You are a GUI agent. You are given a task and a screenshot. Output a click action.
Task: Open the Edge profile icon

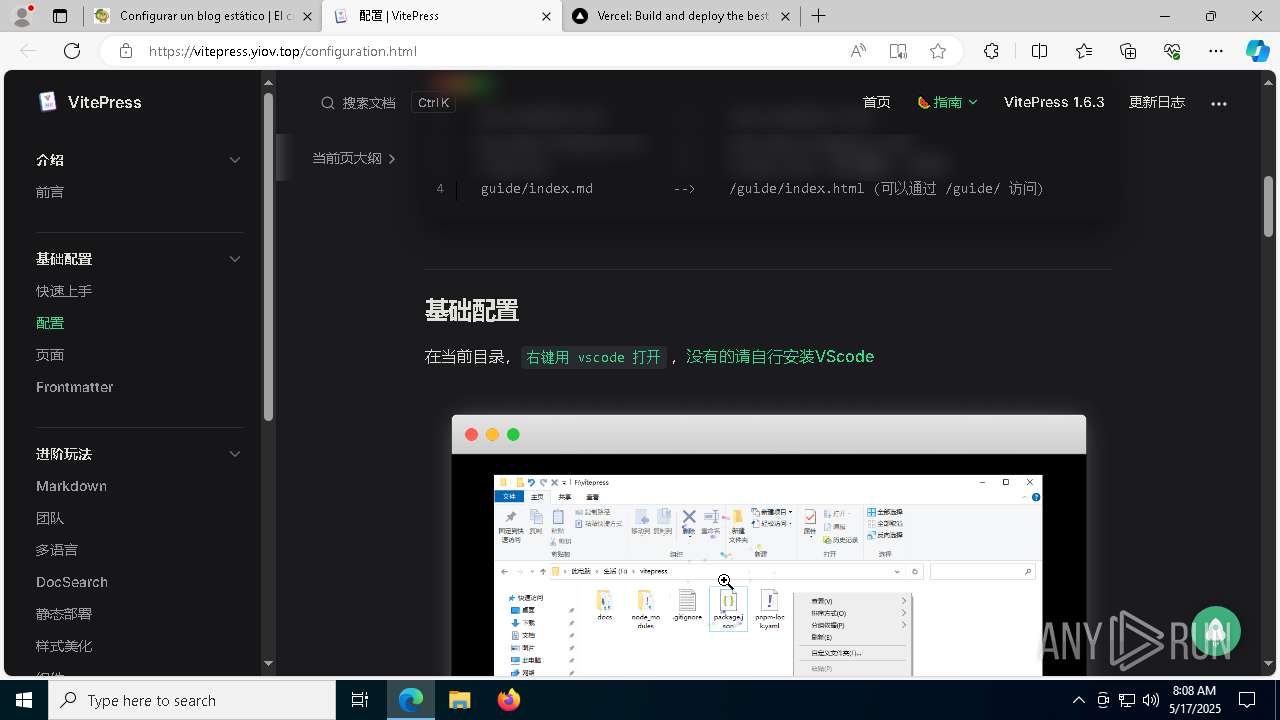pyautogui.click(x=22, y=16)
